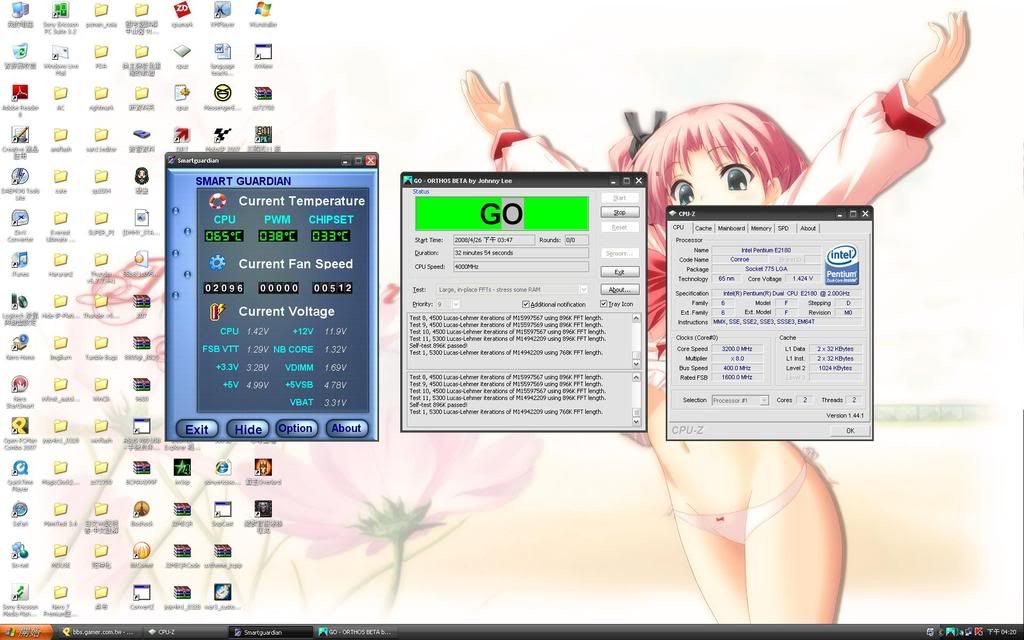The width and height of the screenshot is (1024, 640).
Task: Toggle the Tray Icon checkbox in Orthos
Action: [604, 304]
